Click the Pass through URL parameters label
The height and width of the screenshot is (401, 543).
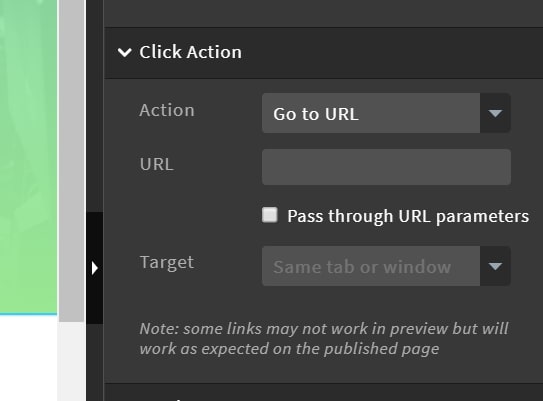408,216
